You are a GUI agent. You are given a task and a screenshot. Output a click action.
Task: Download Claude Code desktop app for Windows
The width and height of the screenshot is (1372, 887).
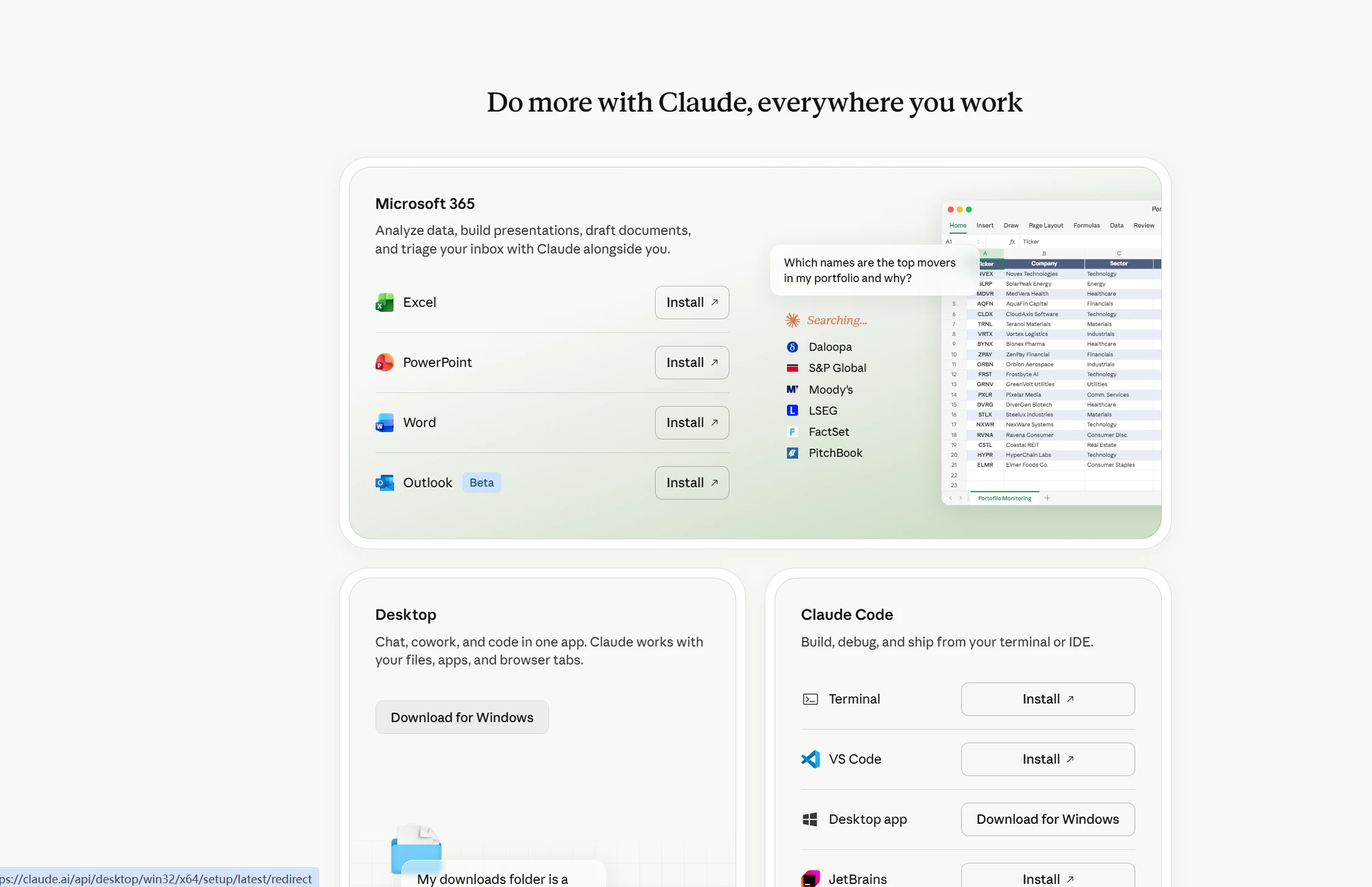coord(1048,819)
